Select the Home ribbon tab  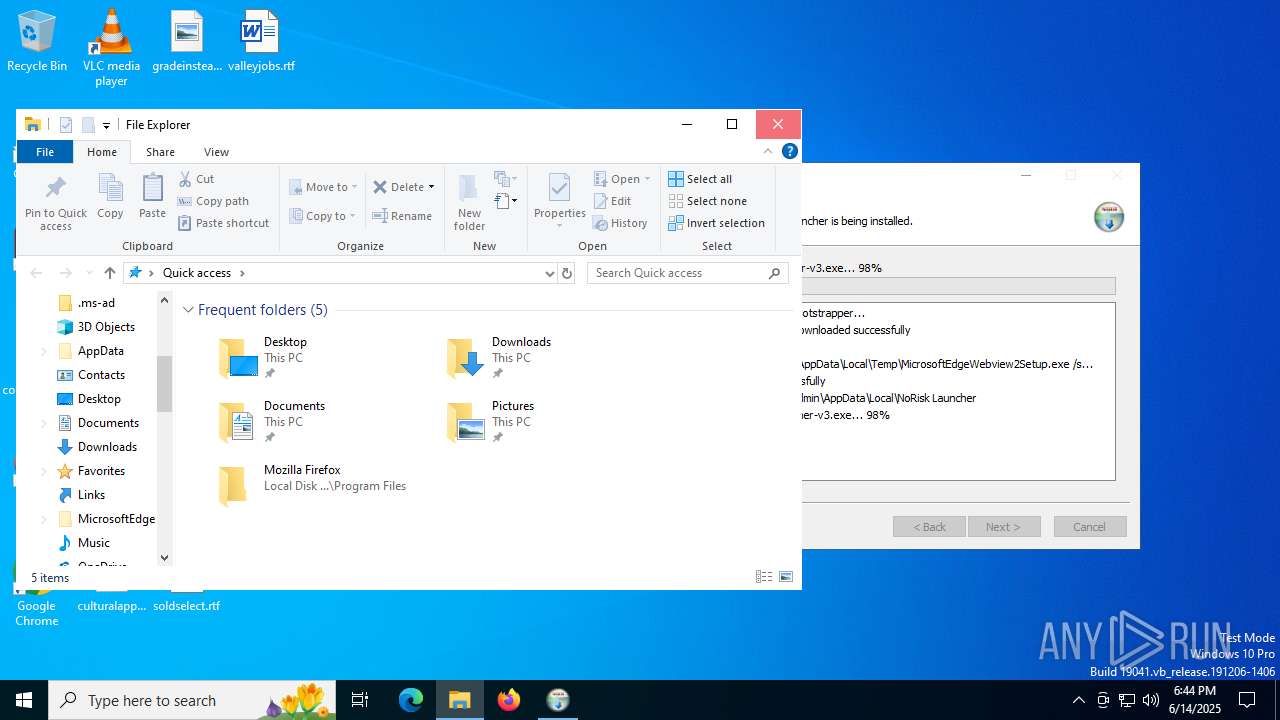click(x=102, y=152)
